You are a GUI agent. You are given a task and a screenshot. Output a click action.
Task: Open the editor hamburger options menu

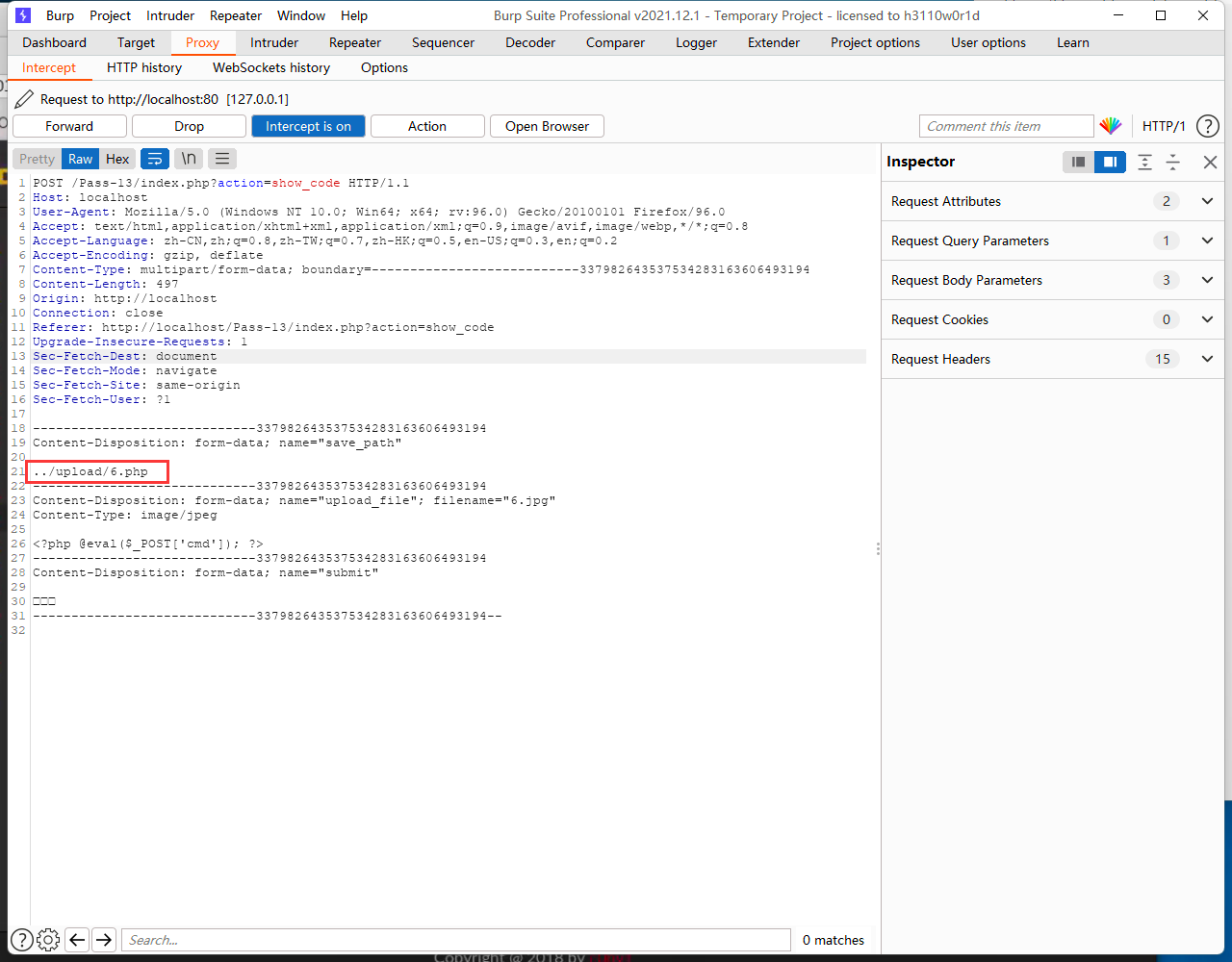222,159
